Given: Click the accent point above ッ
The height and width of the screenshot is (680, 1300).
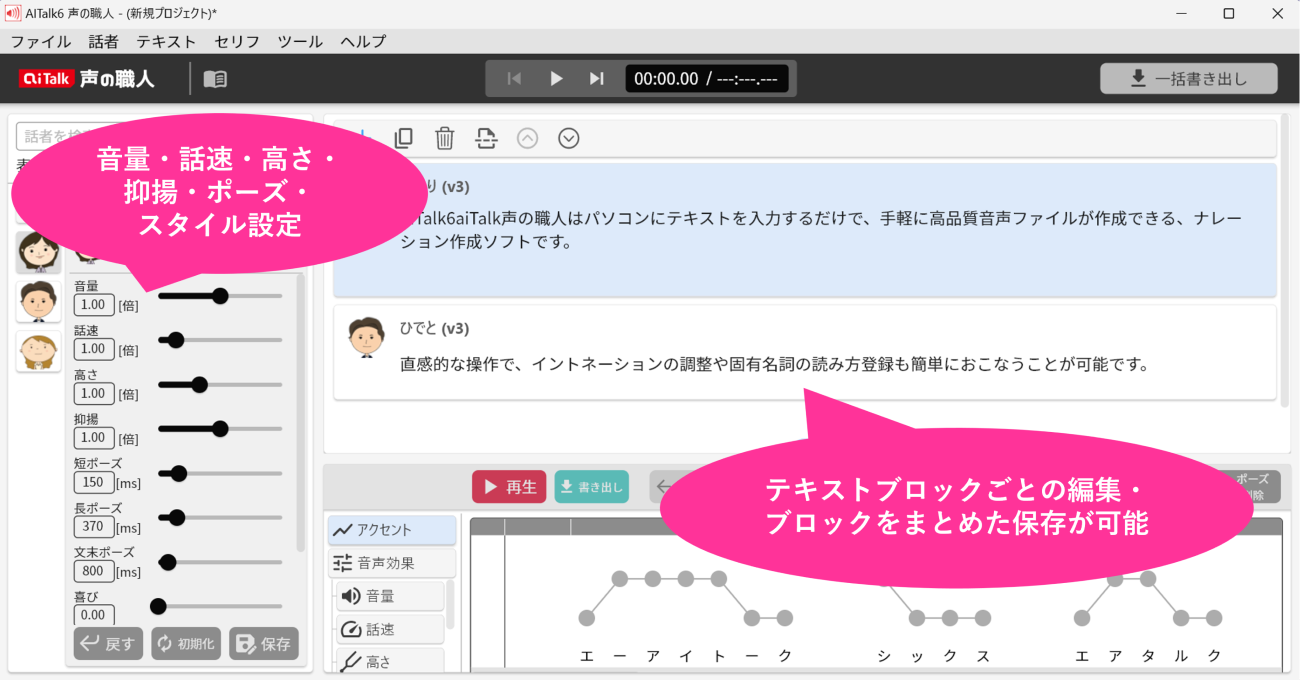Looking at the screenshot, I should (917, 618).
